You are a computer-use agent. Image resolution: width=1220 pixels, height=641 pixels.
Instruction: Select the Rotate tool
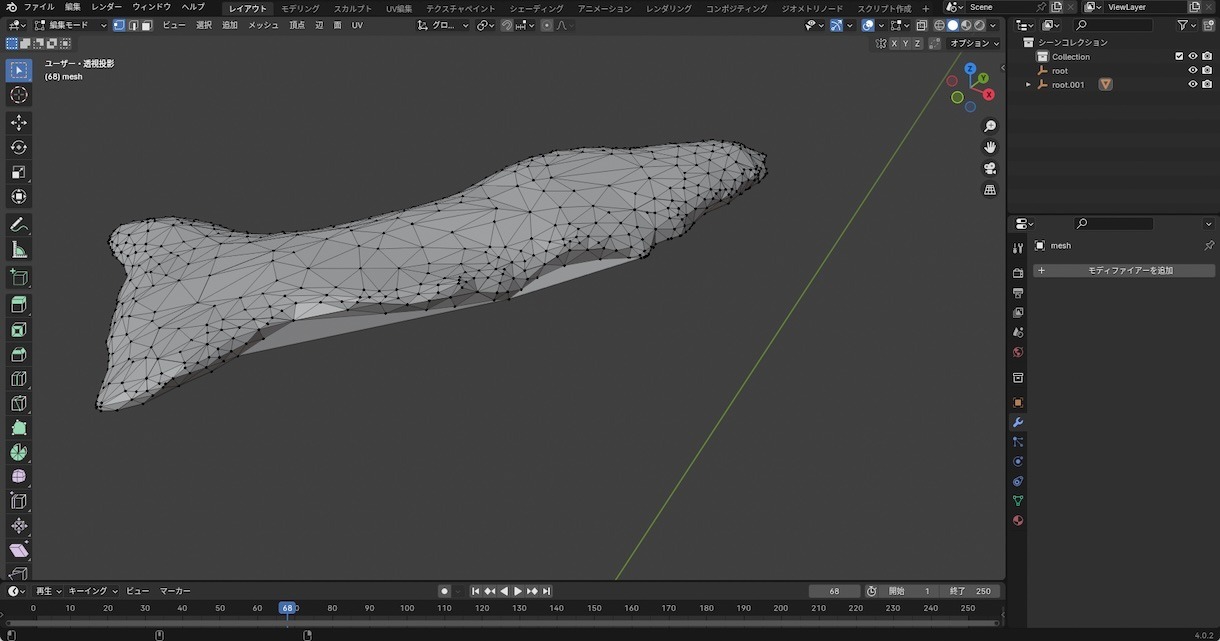point(18,147)
